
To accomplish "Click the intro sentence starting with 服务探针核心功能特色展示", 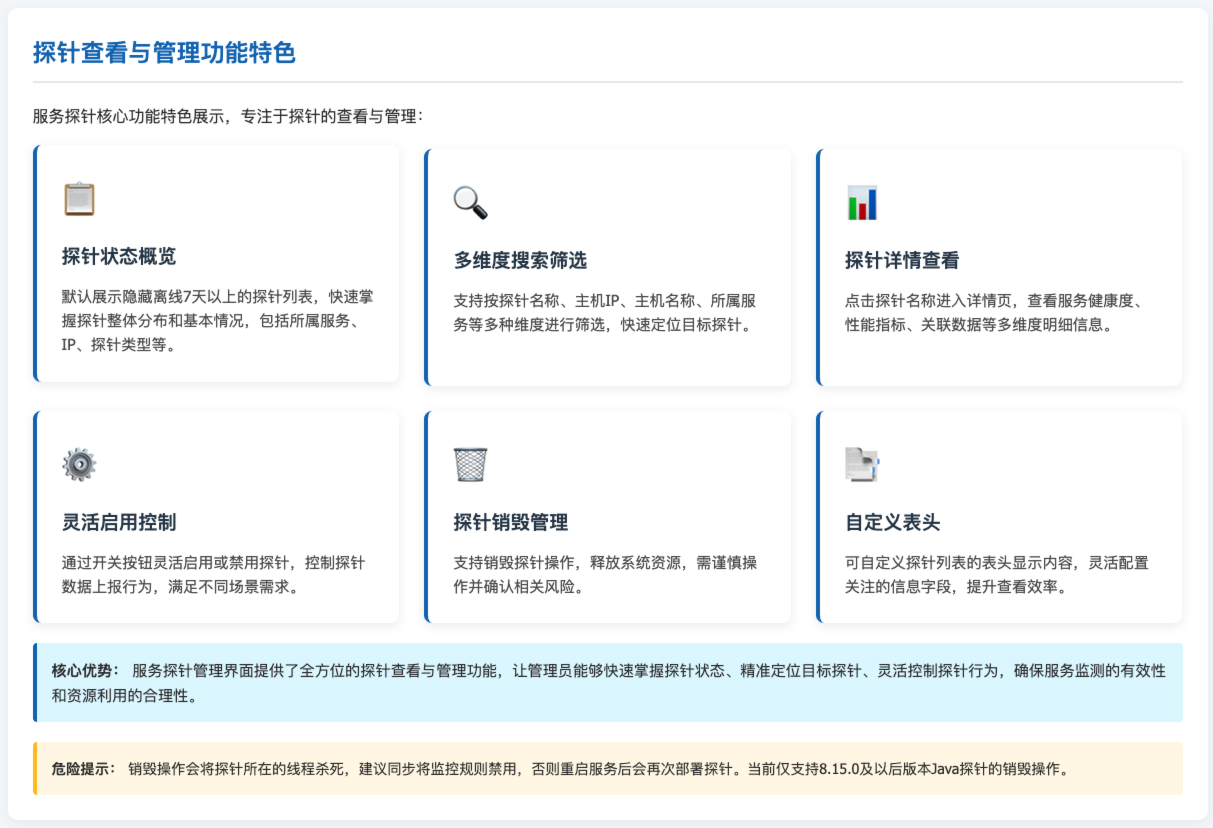I will point(228,116).
